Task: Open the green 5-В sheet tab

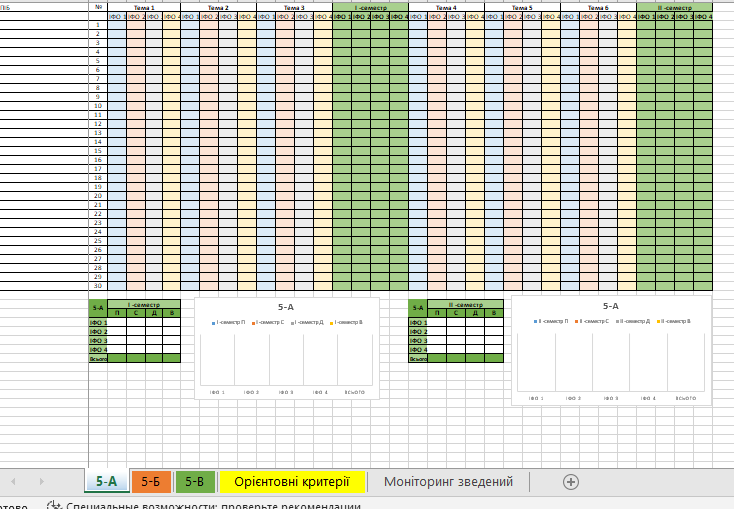Action: tap(195, 481)
